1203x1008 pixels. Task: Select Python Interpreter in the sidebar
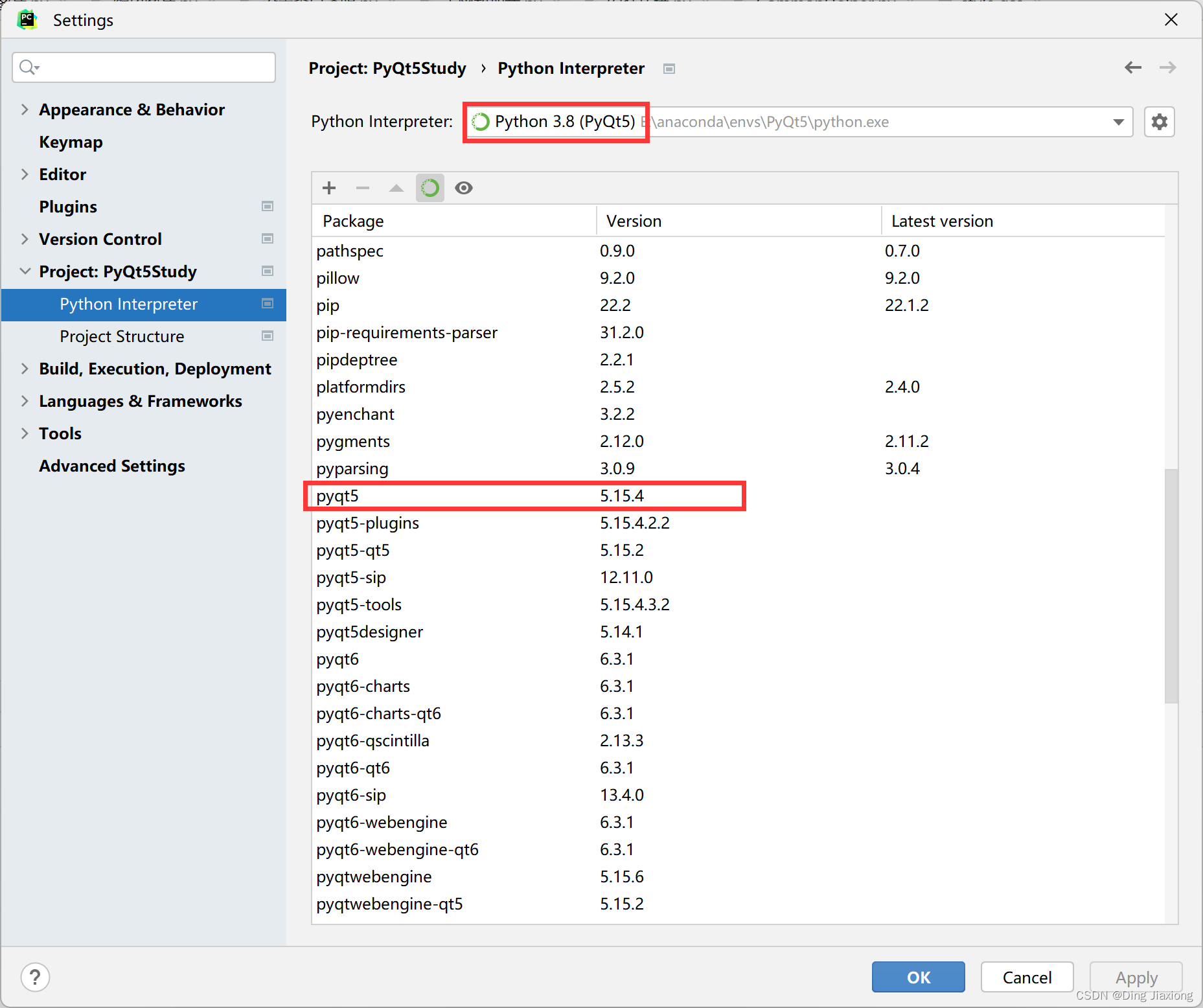click(x=144, y=304)
